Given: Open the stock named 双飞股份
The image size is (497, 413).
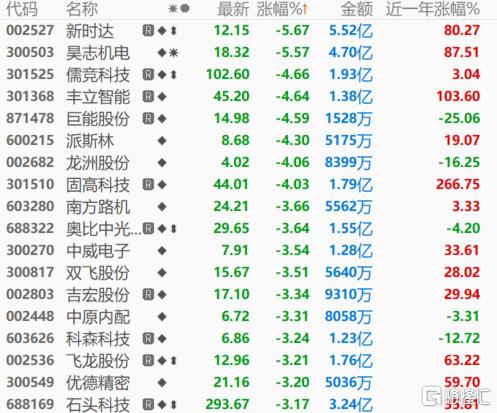Looking at the screenshot, I should click(x=98, y=273).
